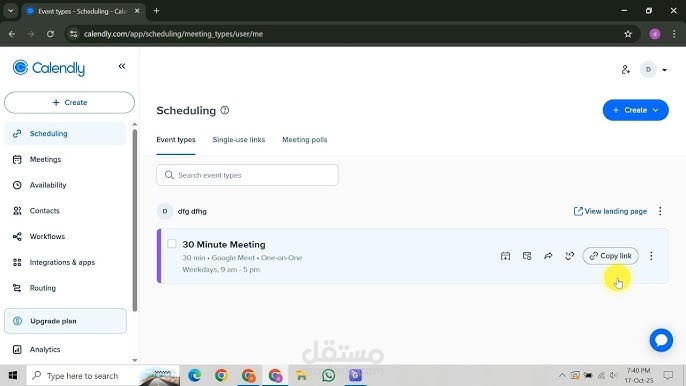Click the Scheduling help info icon

(x=225, y=110)
